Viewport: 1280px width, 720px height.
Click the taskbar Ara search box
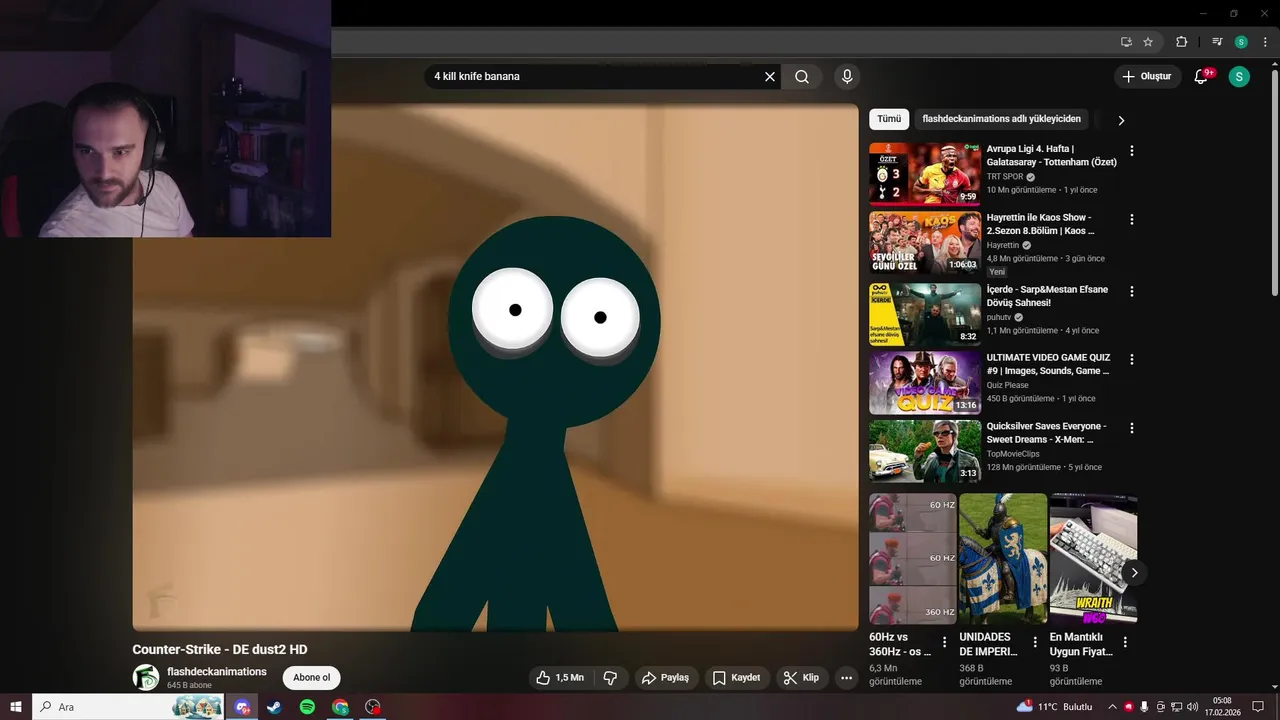(130, 707)
